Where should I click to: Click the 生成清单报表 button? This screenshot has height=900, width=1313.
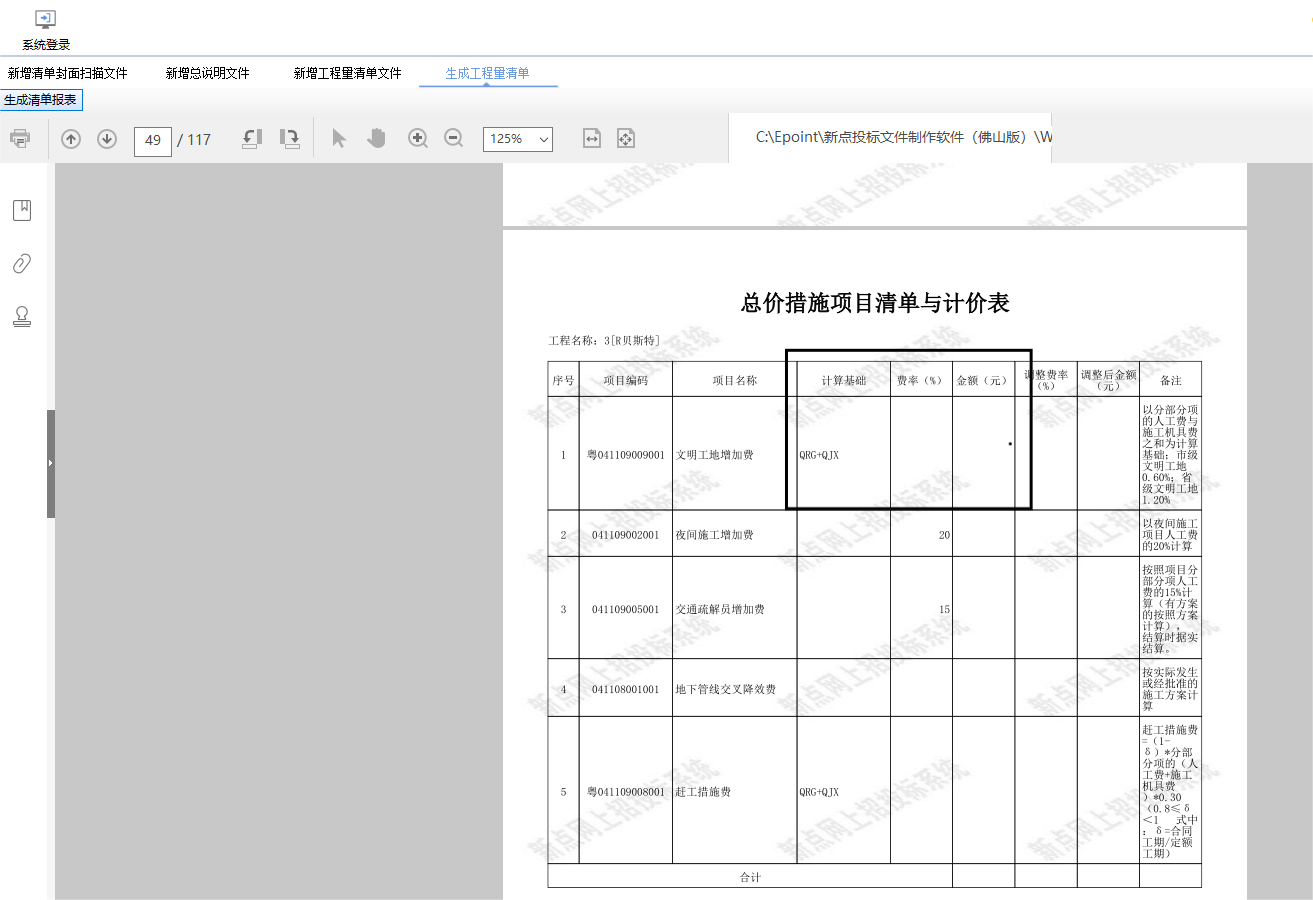pyautogui.click(x=41, y=100)
